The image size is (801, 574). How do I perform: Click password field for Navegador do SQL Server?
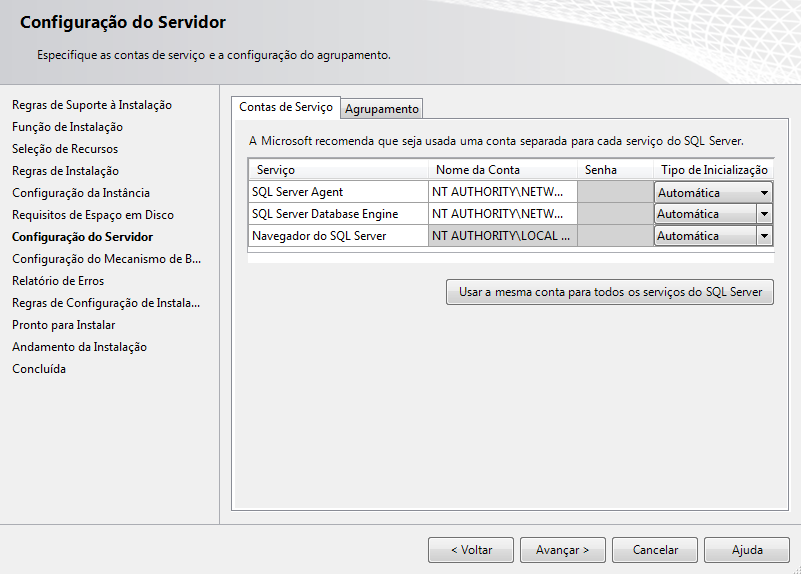616,236
